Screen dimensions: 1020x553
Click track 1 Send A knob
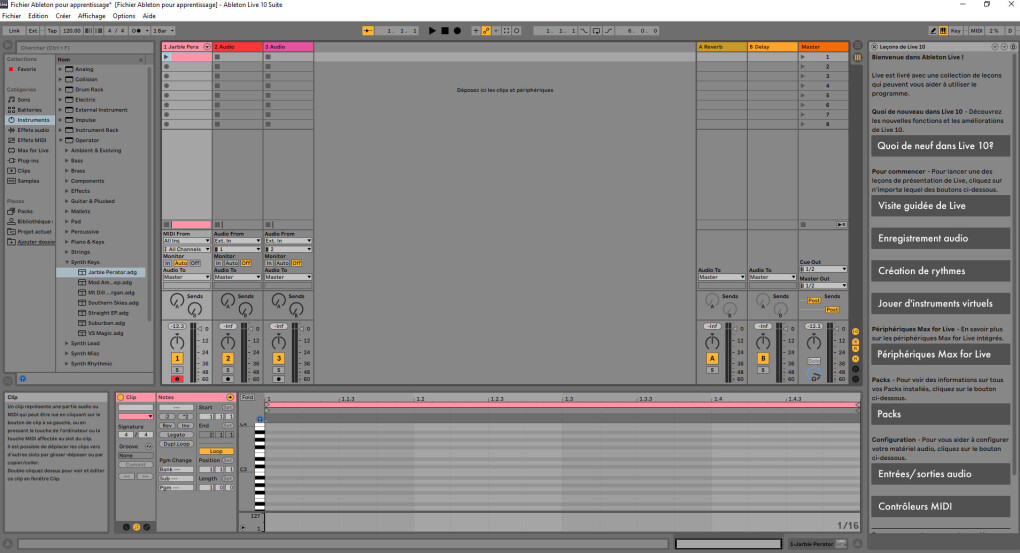point(177,301)
